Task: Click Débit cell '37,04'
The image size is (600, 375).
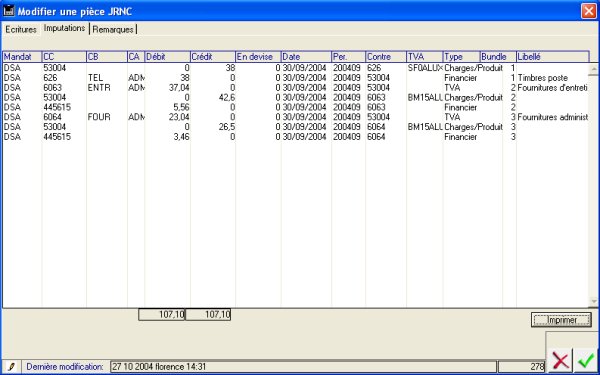Action: 179,88
